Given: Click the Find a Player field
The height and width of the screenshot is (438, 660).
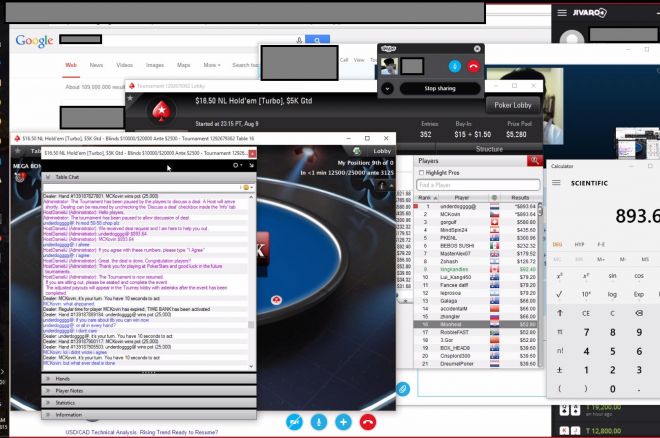Looking at the screenshot, I should coord(478,185).
